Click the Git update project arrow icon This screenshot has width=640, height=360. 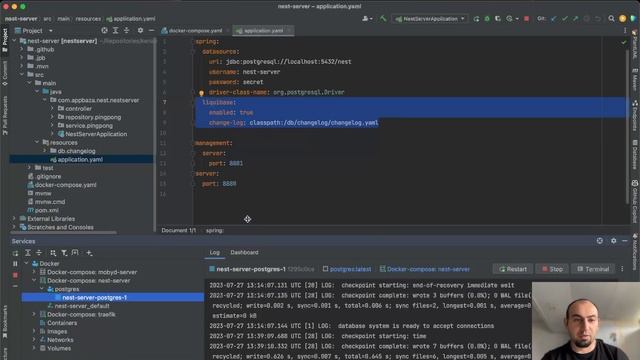point(553,19)
